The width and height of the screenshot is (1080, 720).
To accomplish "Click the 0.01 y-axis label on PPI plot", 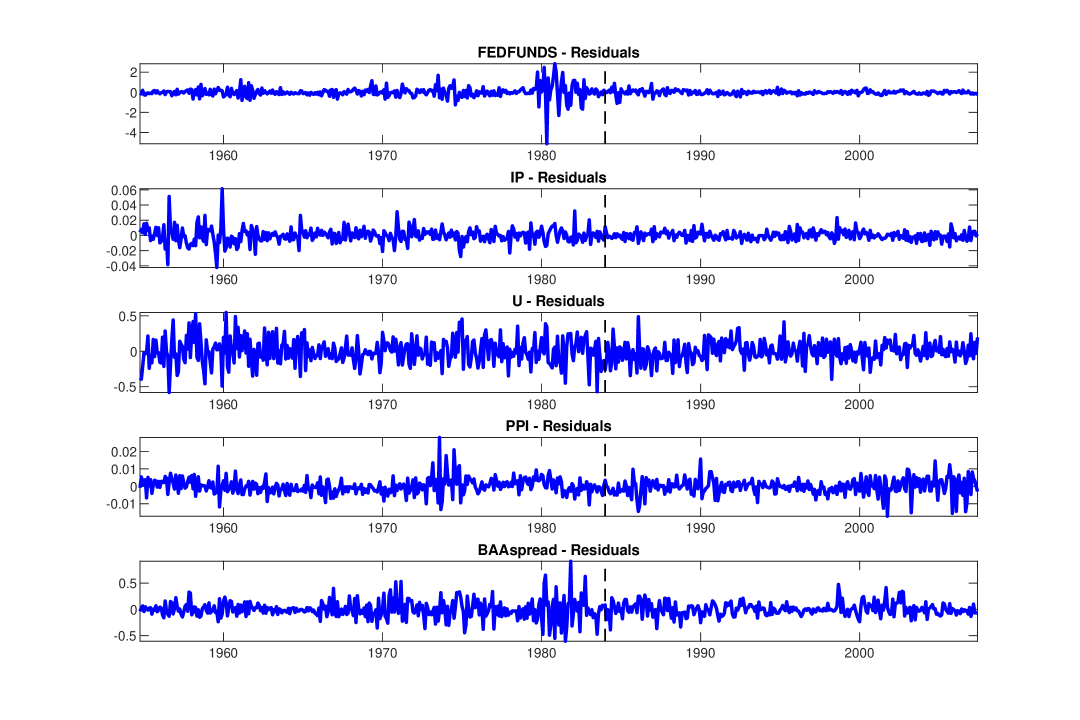I will [x=124, y=470].
